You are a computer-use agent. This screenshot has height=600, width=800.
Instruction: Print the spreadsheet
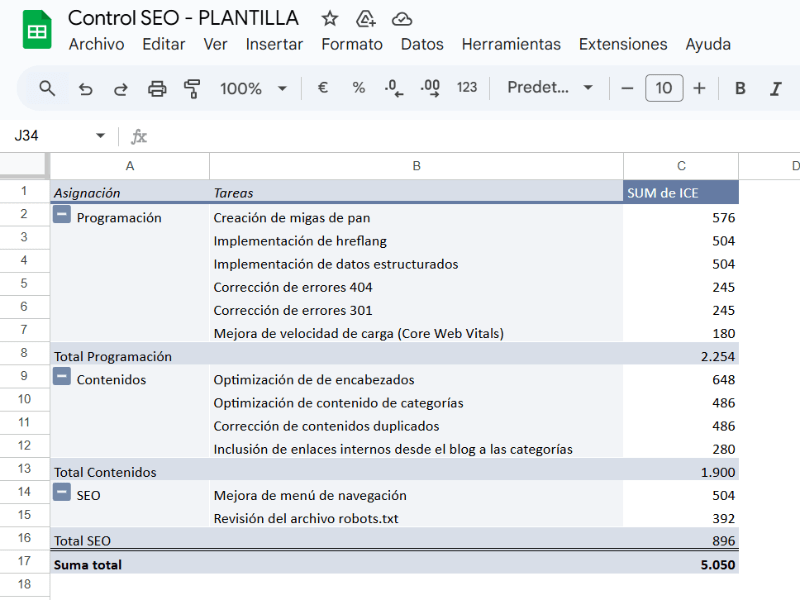click(157, 88)
